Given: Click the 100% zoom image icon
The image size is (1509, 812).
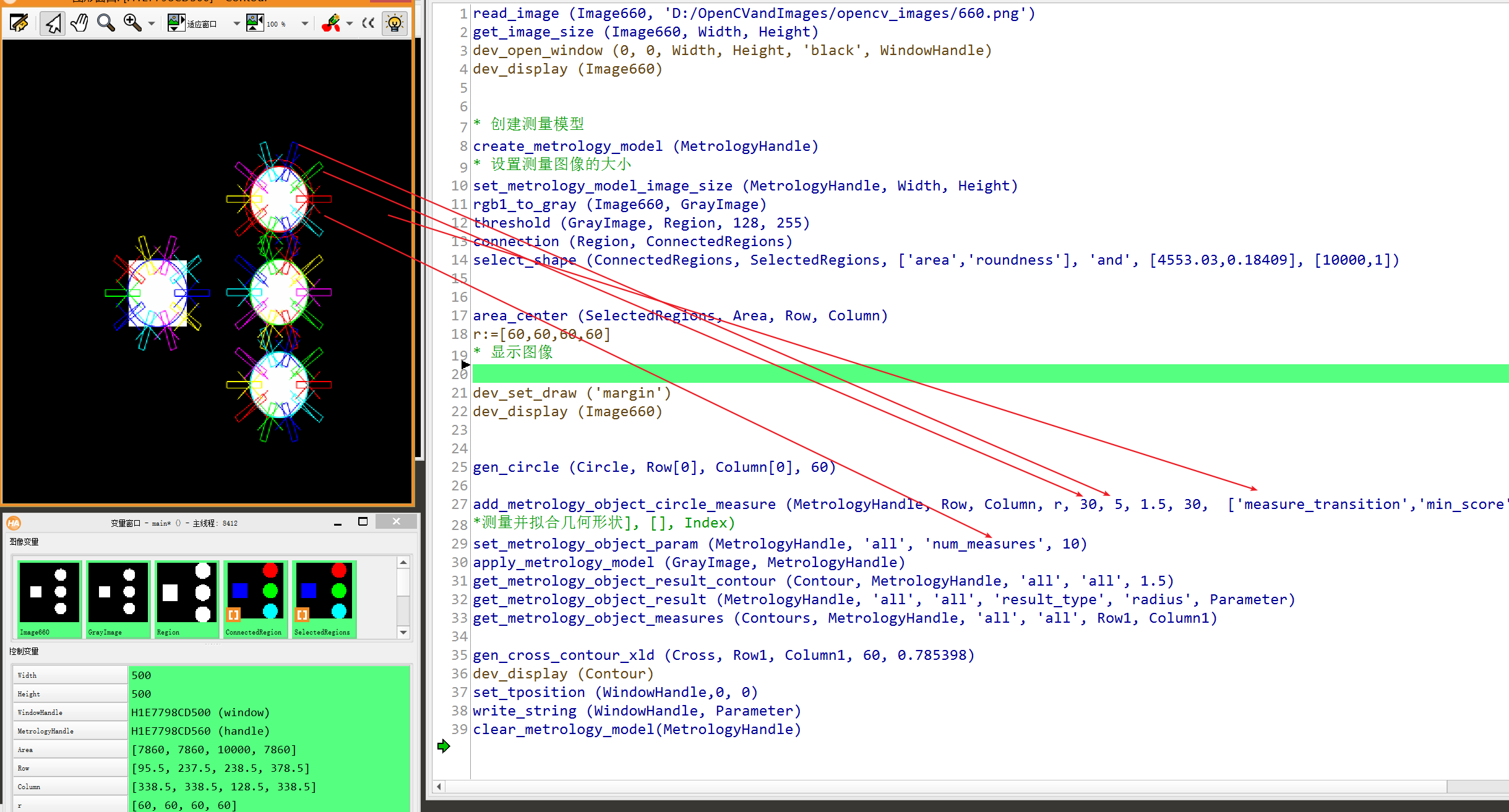Looking at the screenshot, I should 255,23.
